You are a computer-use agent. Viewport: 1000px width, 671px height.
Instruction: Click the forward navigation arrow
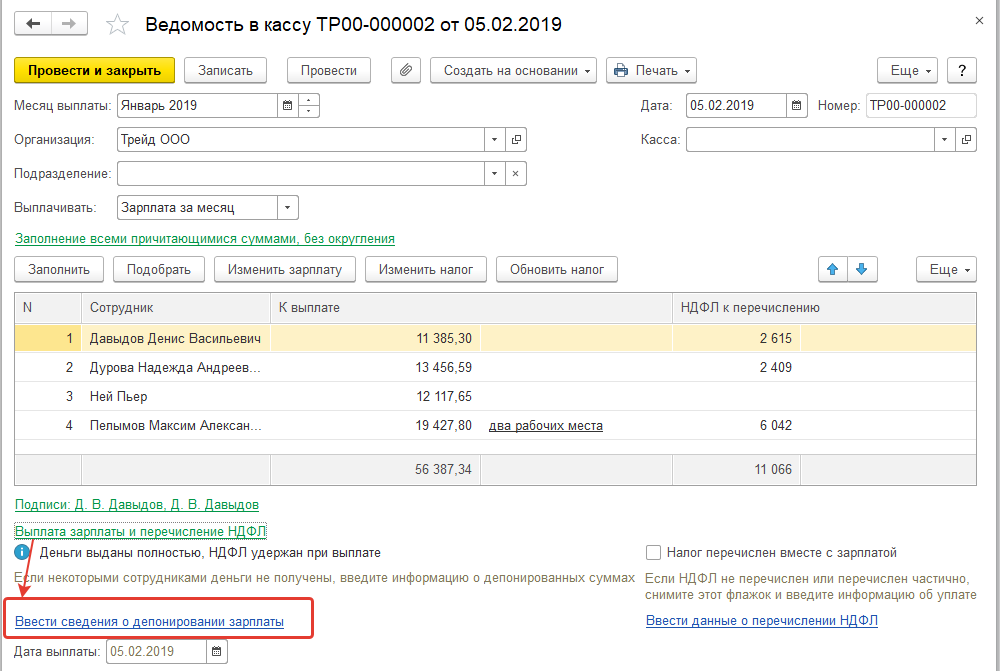(x=69, y=23)
